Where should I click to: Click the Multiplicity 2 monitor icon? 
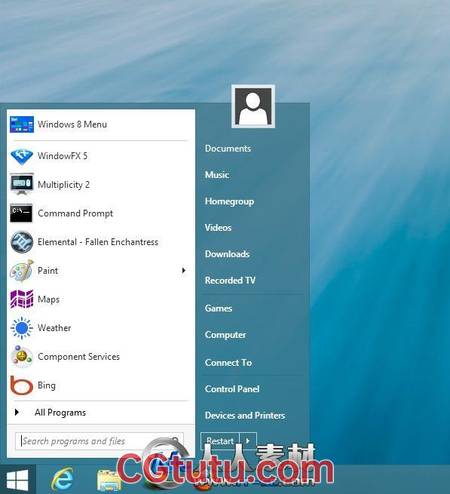22,184
